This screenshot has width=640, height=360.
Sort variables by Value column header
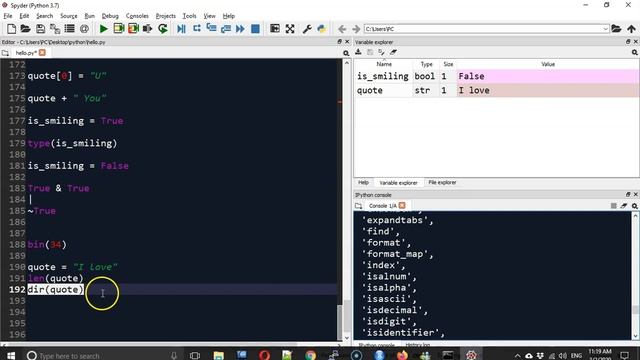548,64
